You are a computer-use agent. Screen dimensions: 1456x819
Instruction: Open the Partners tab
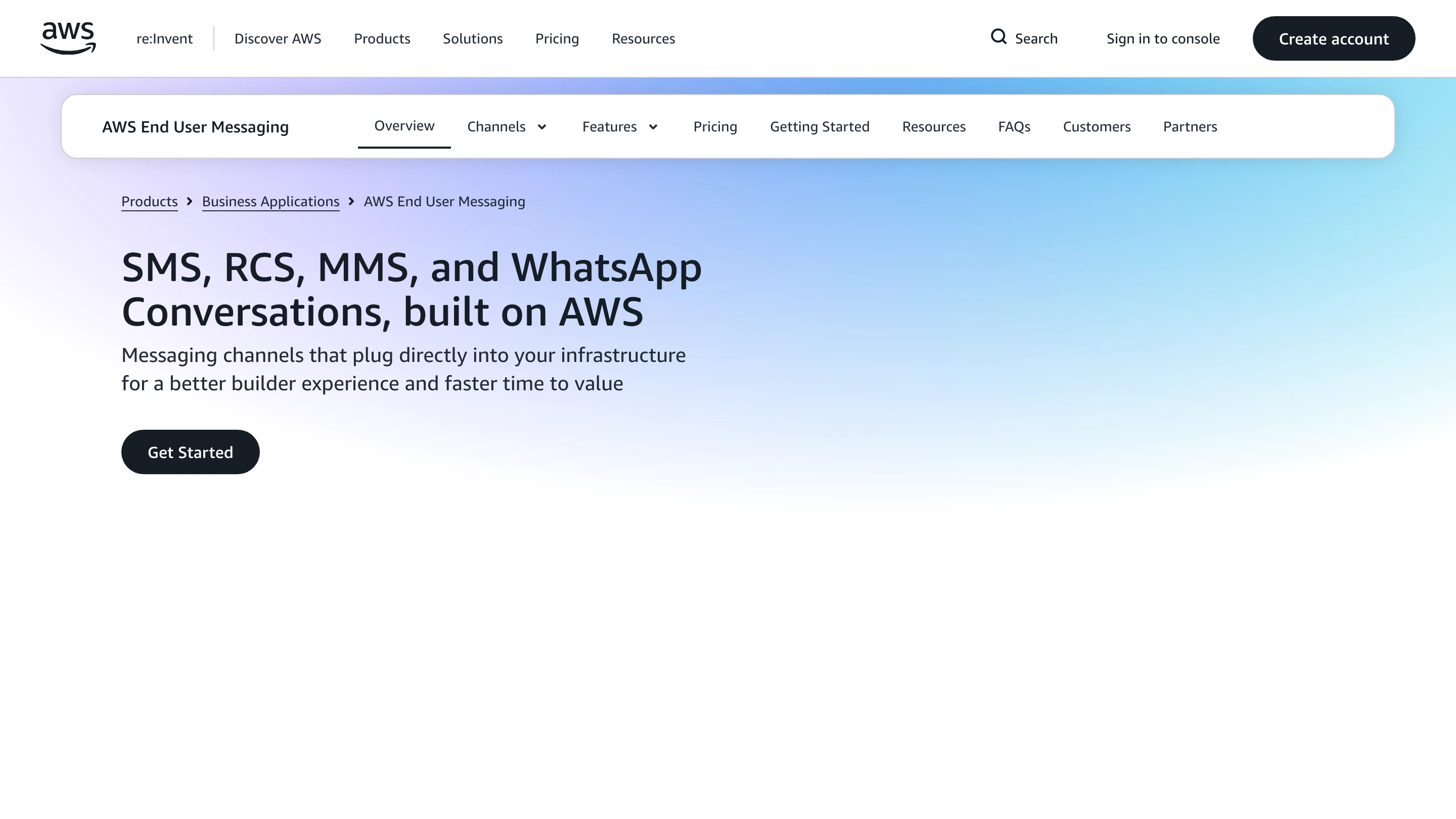(x=1190, y=126)
